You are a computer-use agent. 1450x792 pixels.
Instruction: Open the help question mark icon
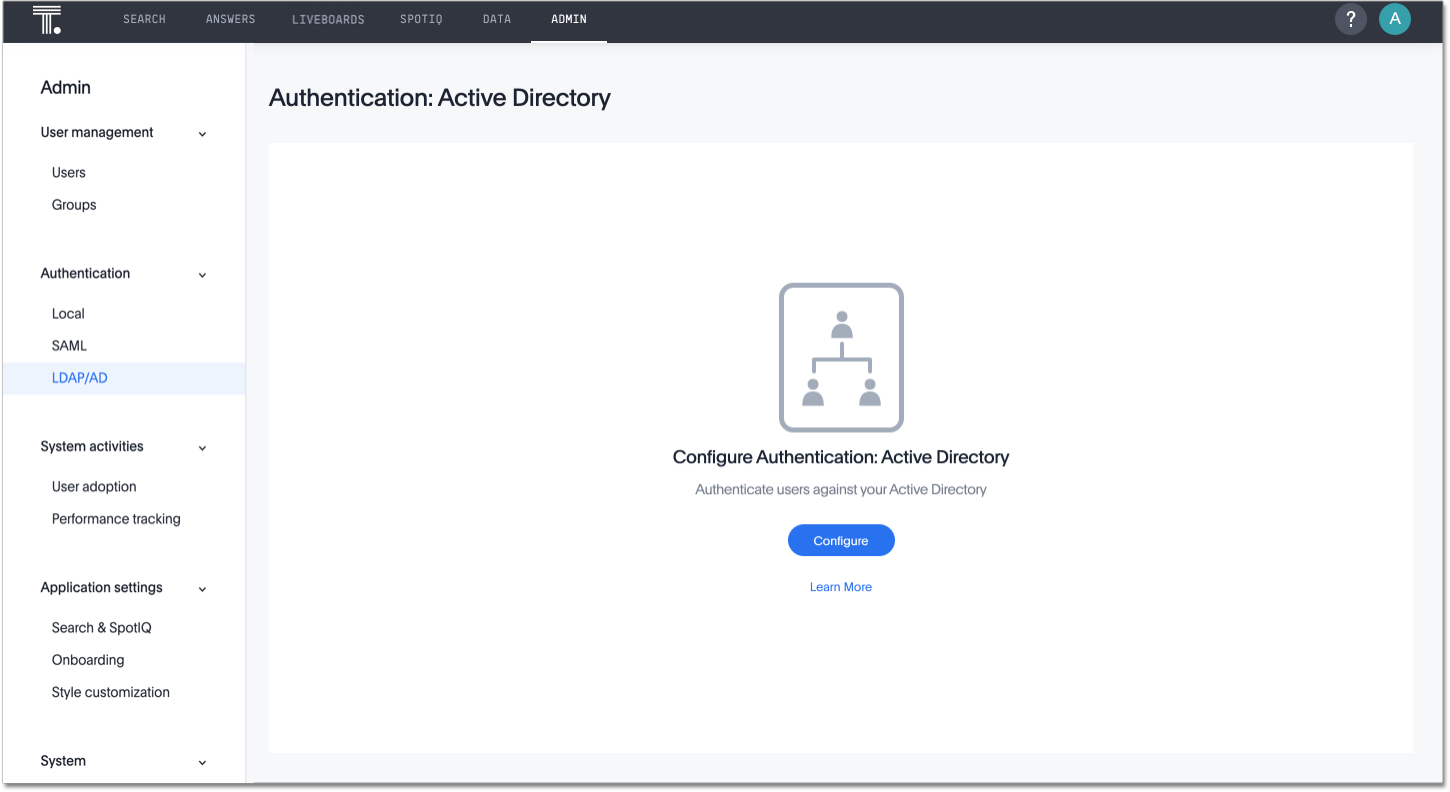pyautogui.click(x=1351, y=19)
